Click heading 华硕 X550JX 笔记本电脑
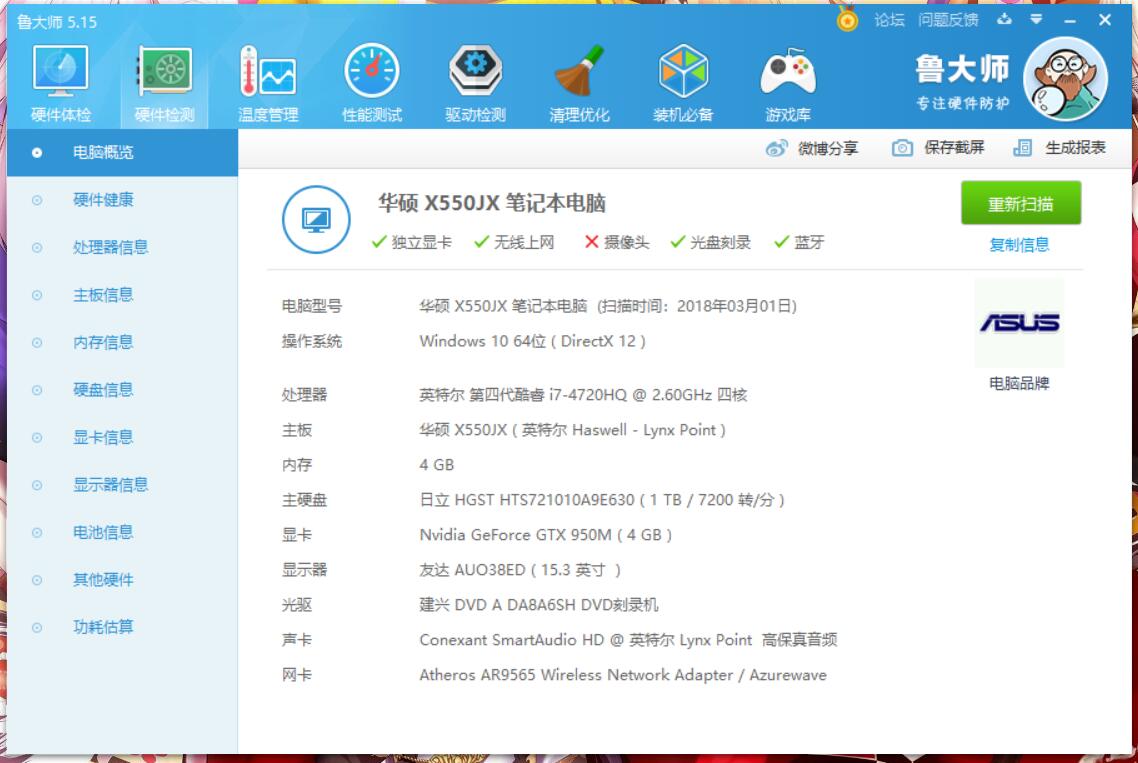Image resolution: width=1138 pixels, height=763 pixels. point(491,203)
